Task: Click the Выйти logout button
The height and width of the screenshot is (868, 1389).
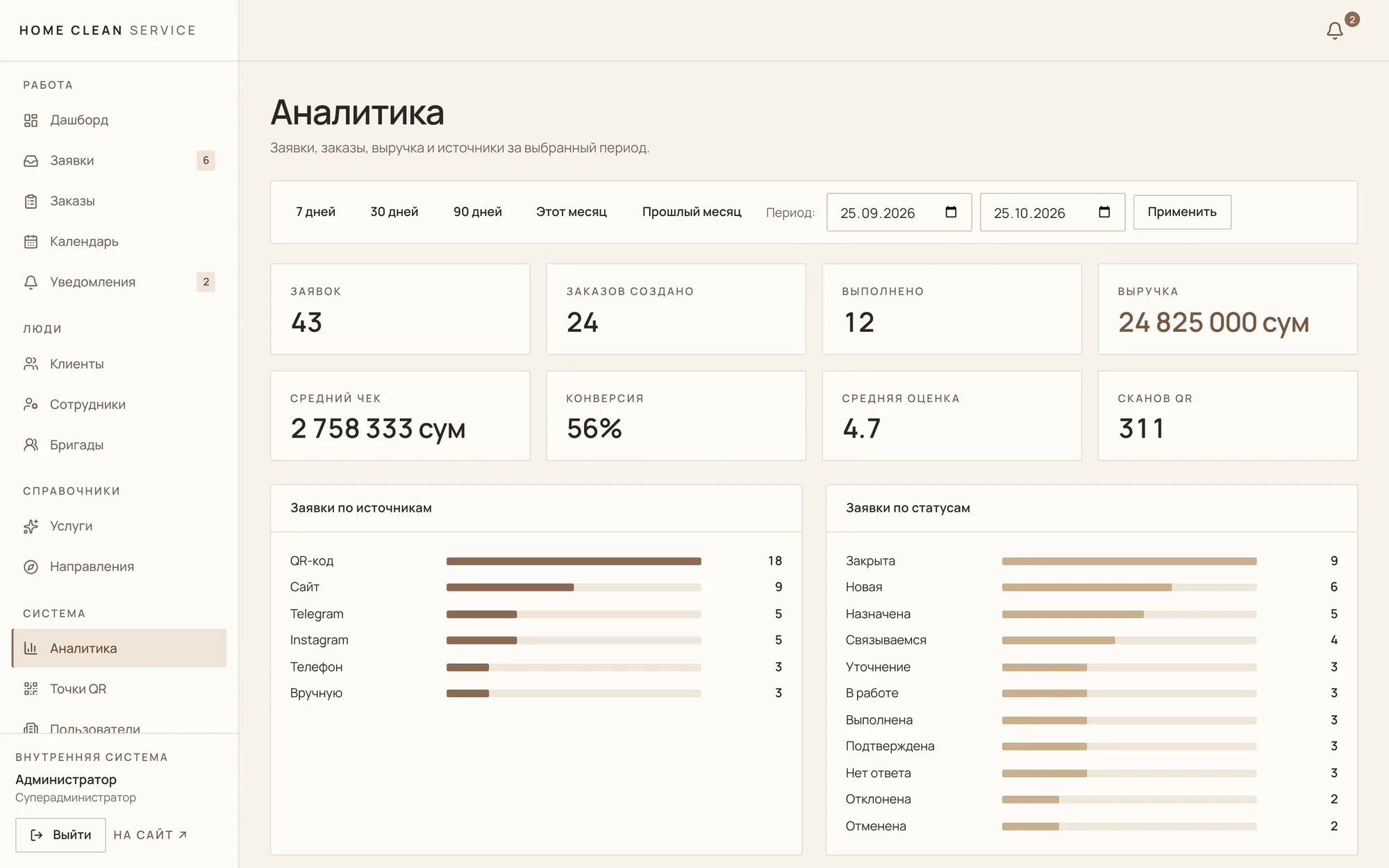Action: pos(60,835)
